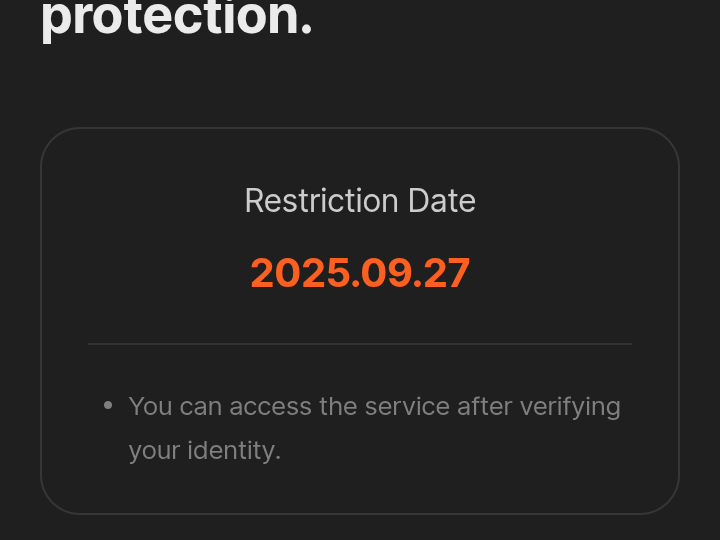
Task: Click the horizontal divider line in card
Action: [360, 344]
